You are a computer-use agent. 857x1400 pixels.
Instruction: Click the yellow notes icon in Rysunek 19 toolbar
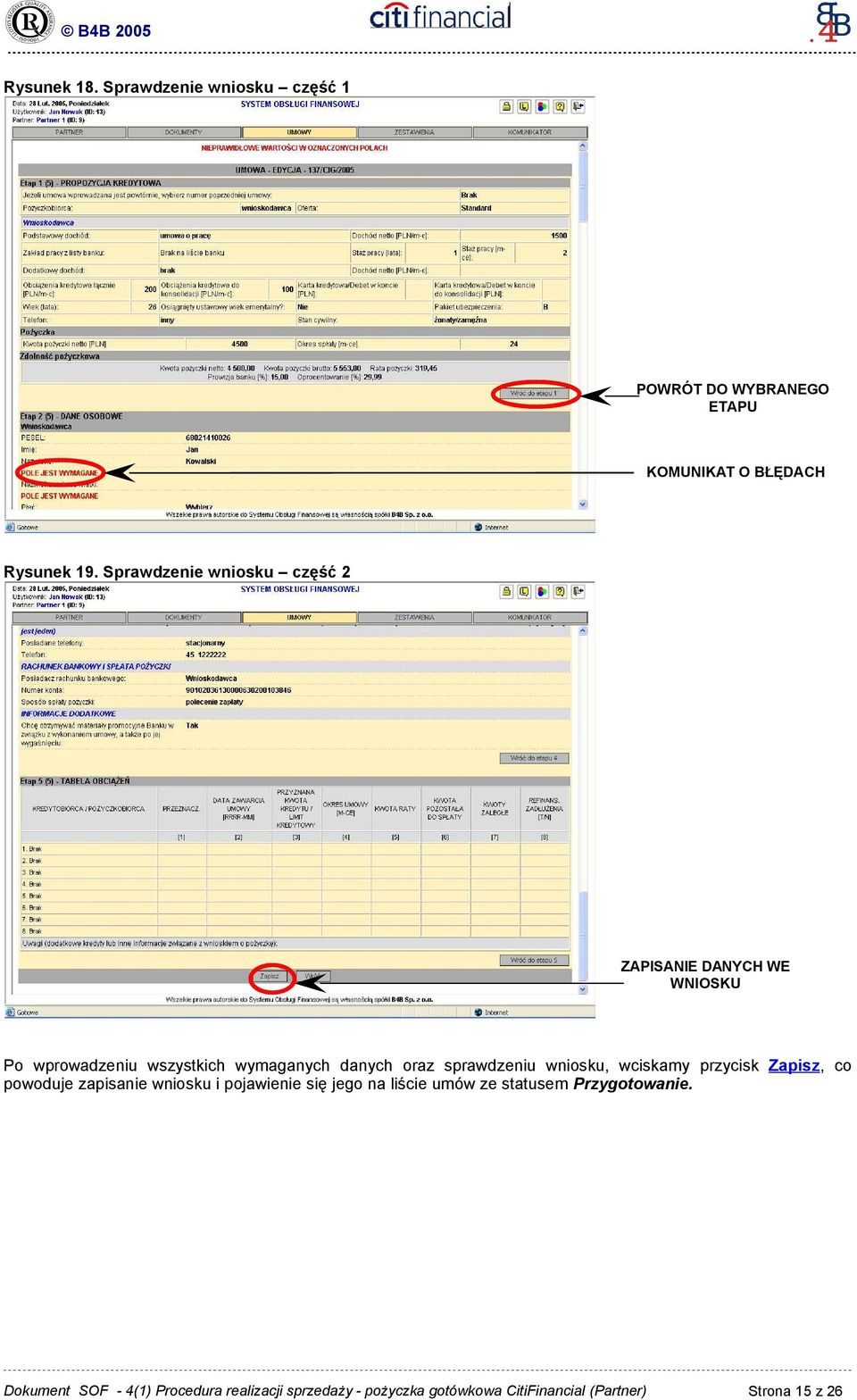(524, 591)
